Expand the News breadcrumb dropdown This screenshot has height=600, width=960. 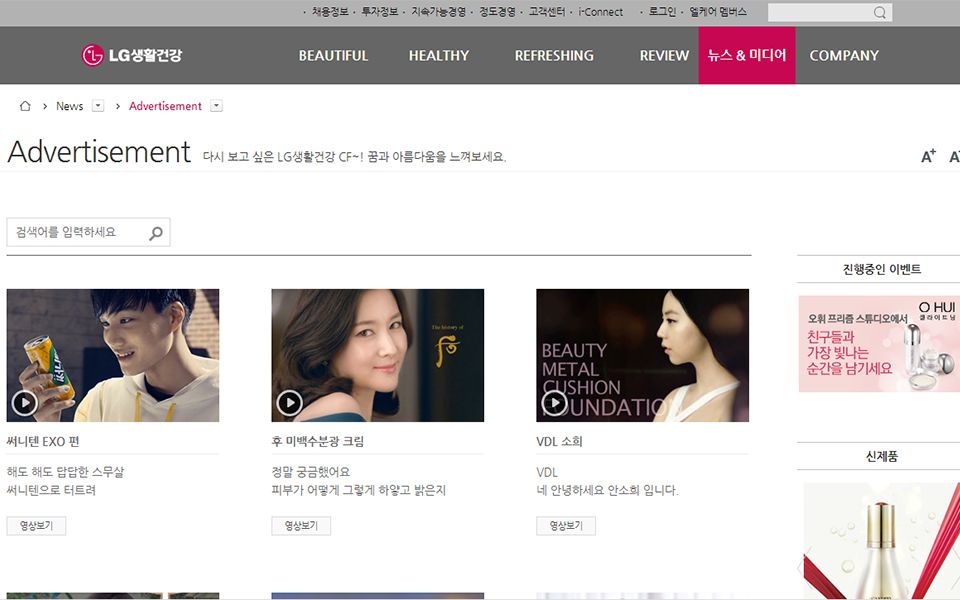[98, 106]
